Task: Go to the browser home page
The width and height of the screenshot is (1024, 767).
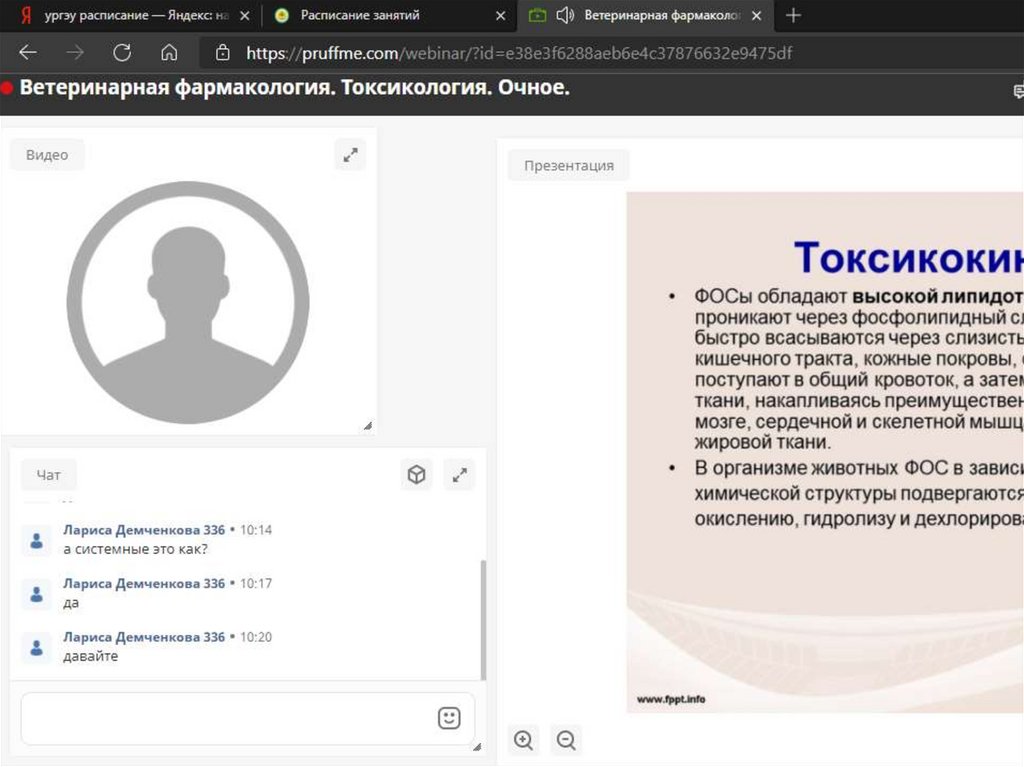Action: click(x=169, y=53)
